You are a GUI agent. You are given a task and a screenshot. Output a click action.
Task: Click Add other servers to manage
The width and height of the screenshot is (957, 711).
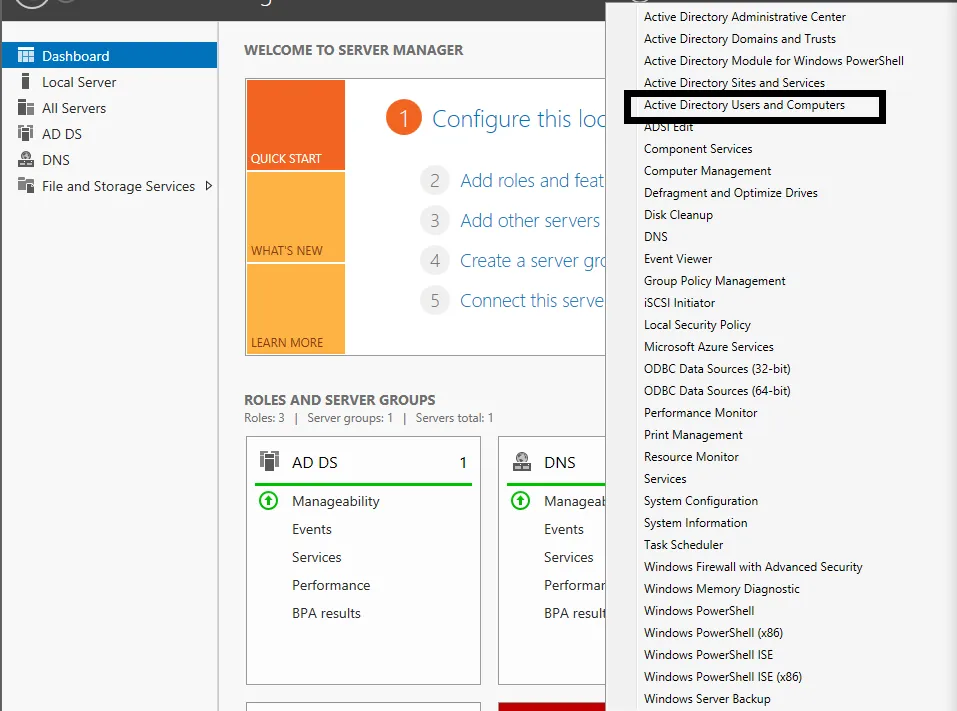[x=530, y=220]
